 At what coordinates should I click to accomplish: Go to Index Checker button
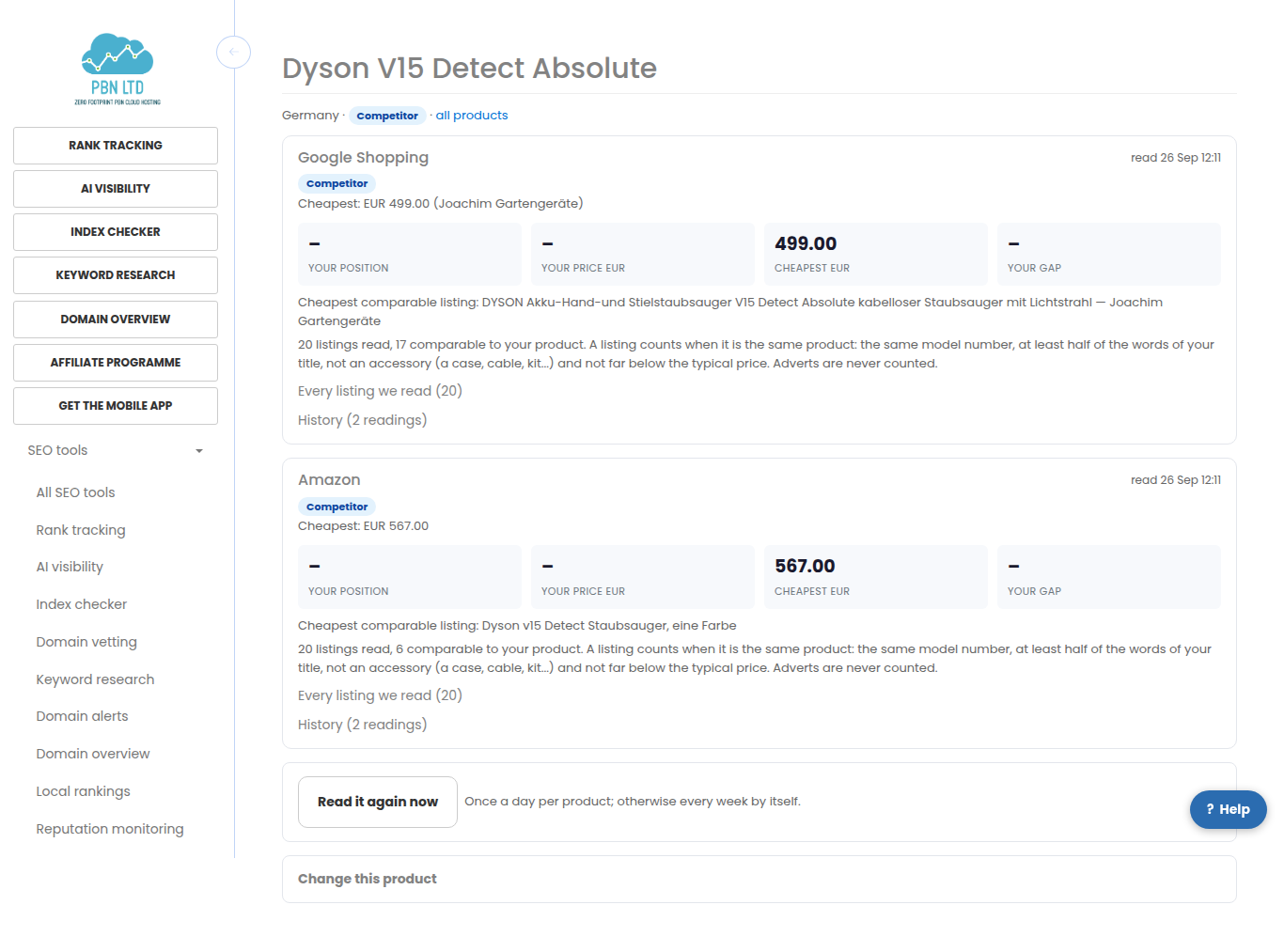pos(116,232)
